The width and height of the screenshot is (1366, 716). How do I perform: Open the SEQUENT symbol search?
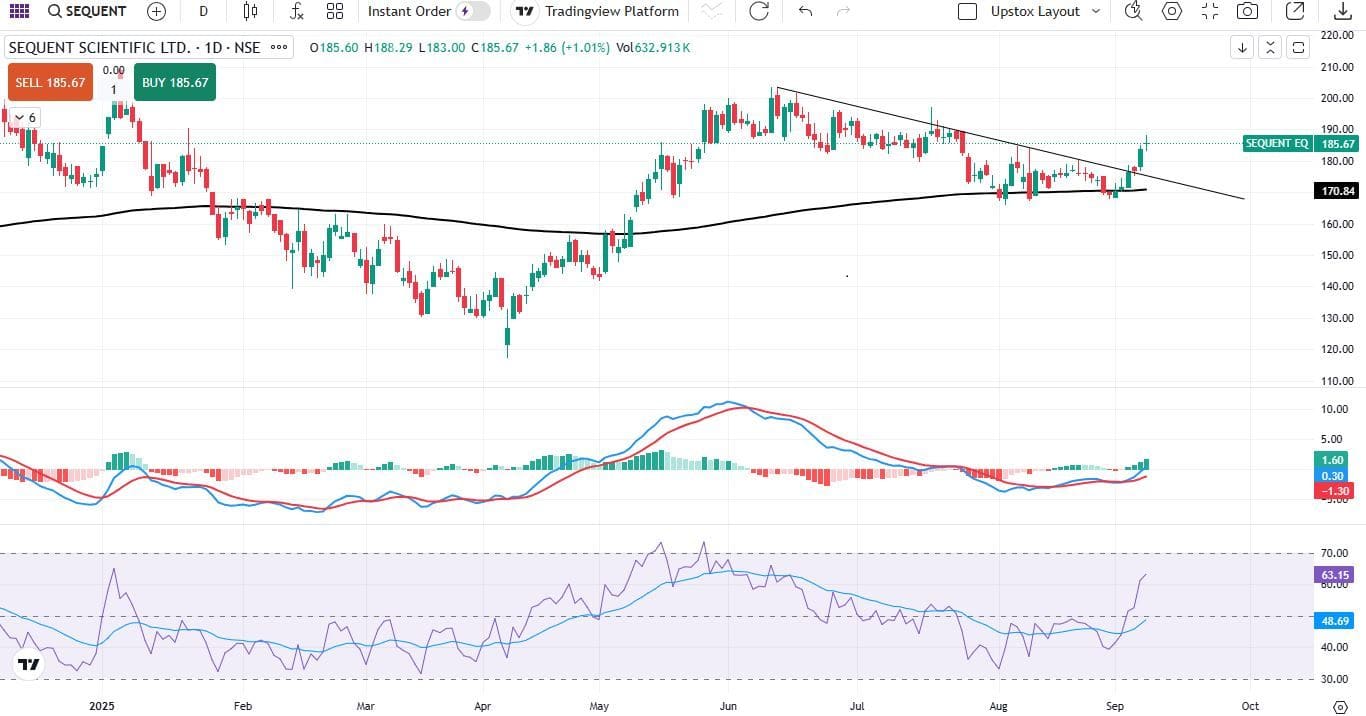tap(88, 11)
